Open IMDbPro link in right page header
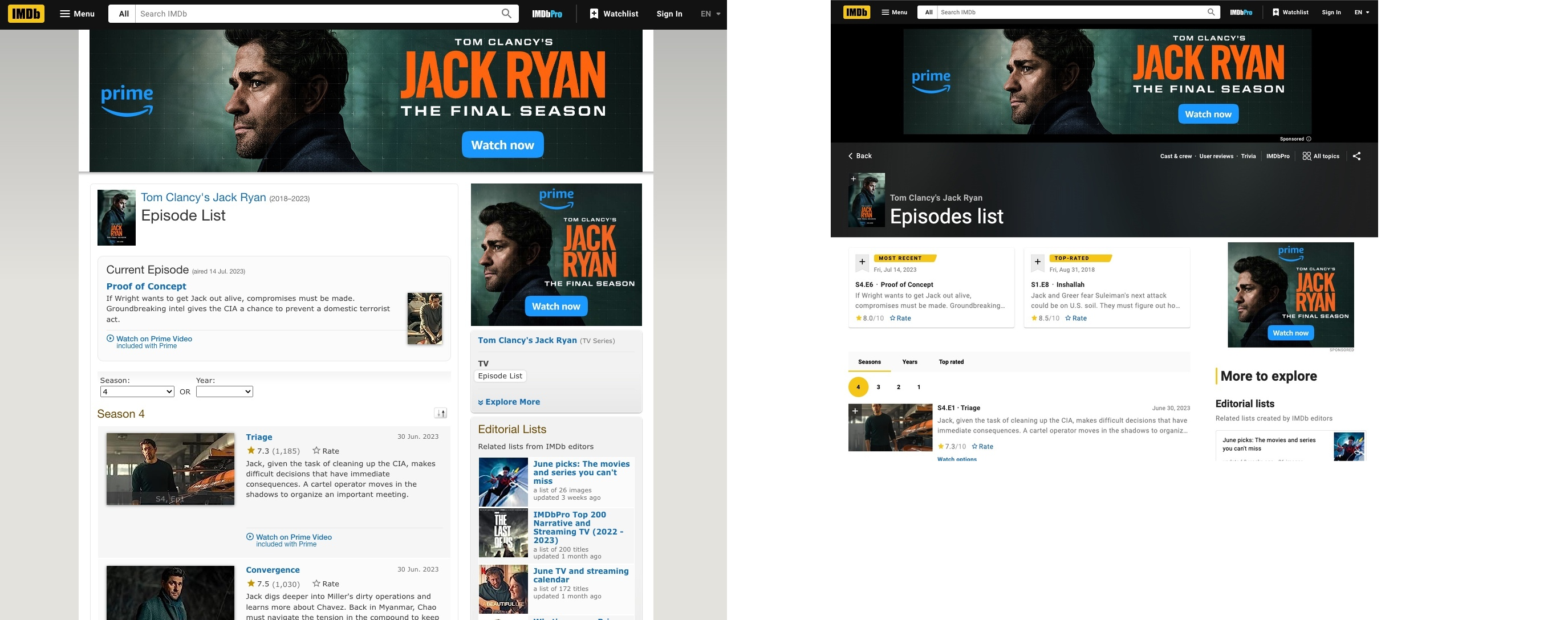Image resolution: width=1568 pixels, height=620 pixels. (1241, 12)
